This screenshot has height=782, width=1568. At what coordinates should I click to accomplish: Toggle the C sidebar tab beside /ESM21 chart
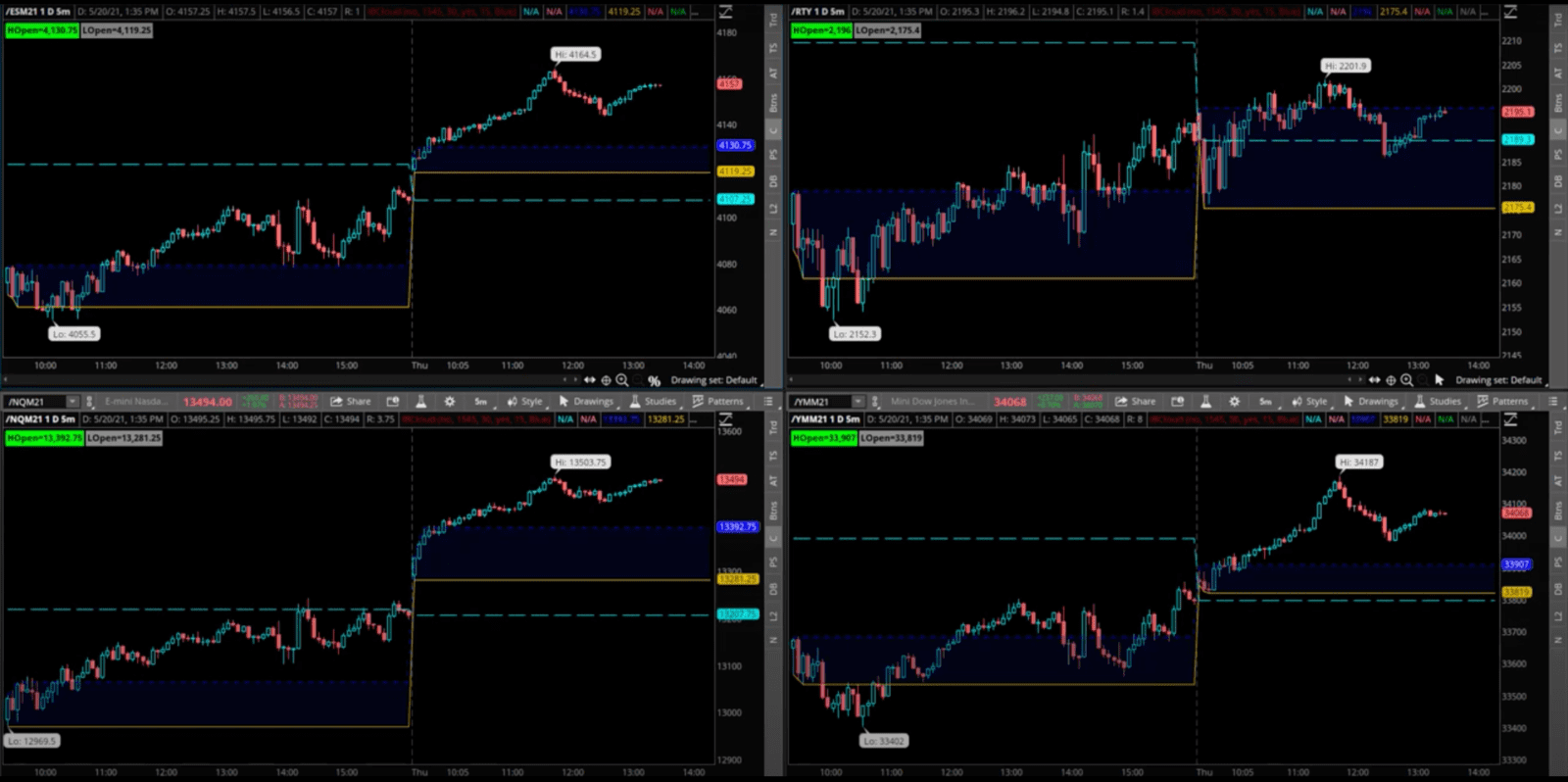(x=773, y=129)
